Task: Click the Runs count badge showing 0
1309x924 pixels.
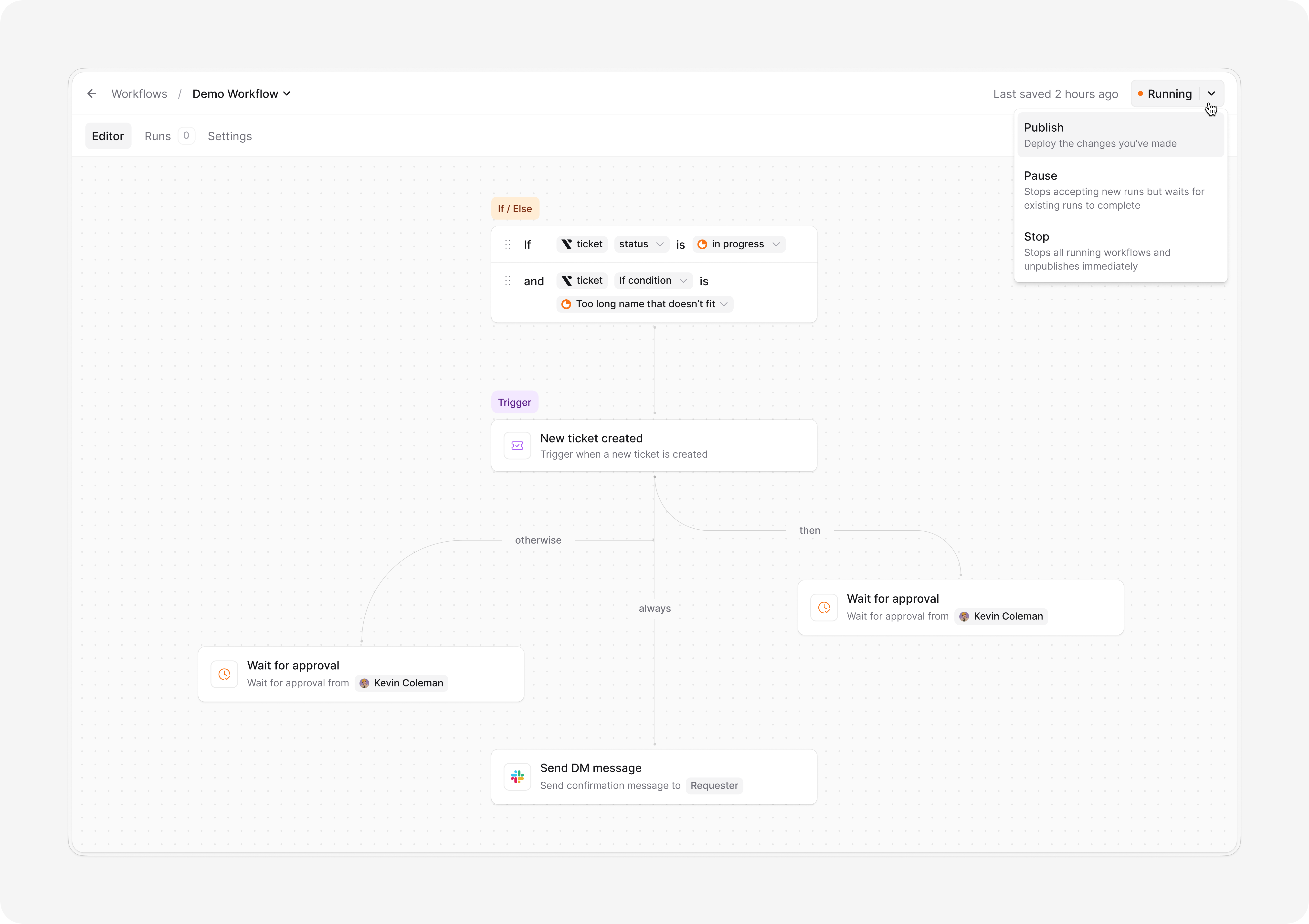Action: tap(186, 136)
